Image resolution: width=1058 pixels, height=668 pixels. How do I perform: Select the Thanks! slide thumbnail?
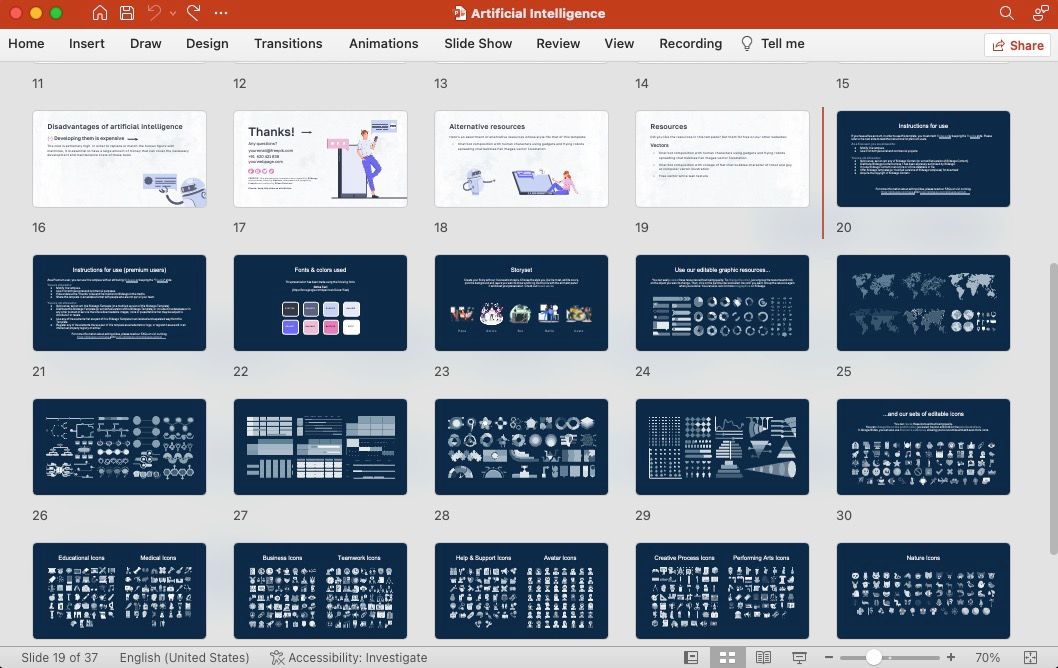320,158
